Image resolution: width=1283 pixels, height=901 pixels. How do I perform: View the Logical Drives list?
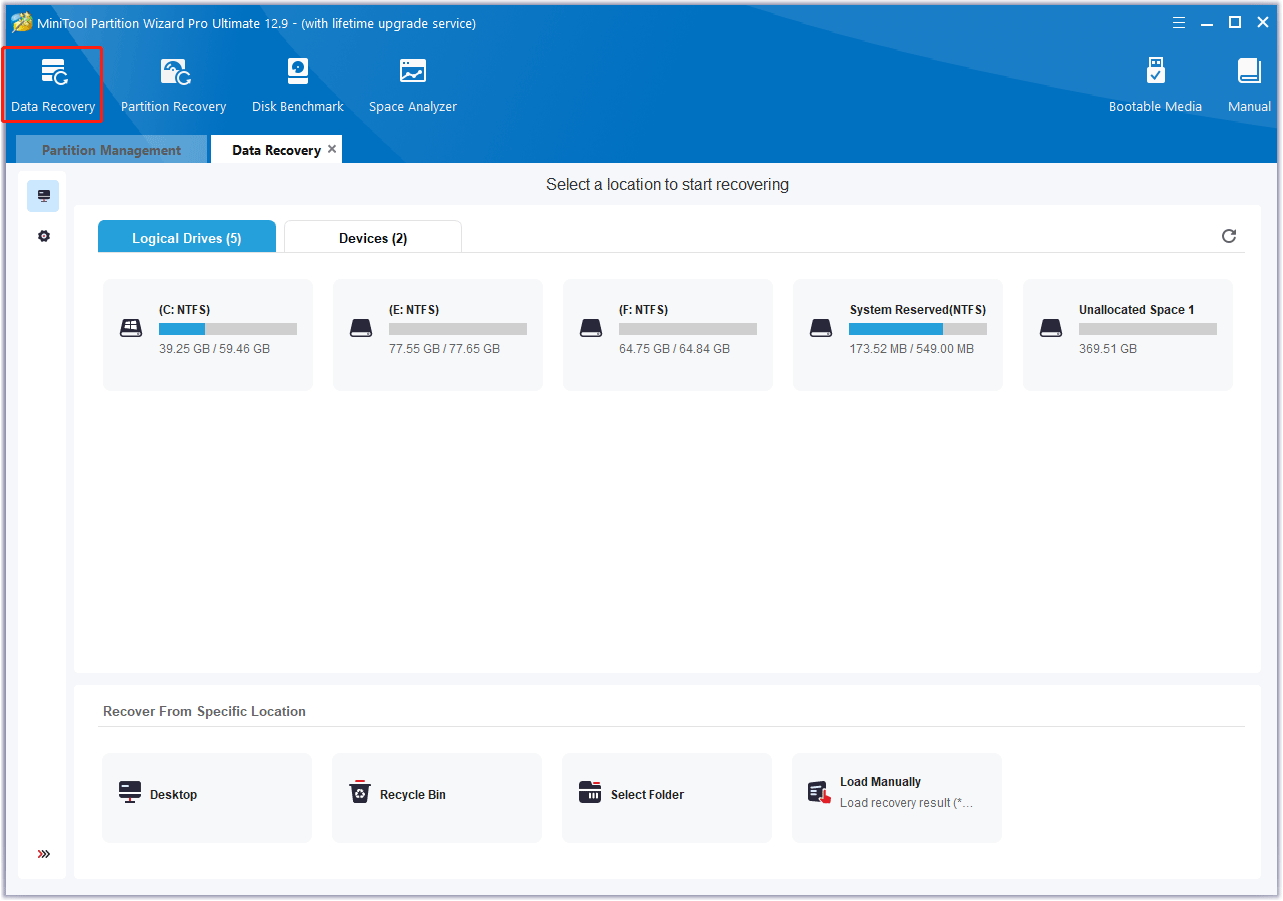click(186, 237)
